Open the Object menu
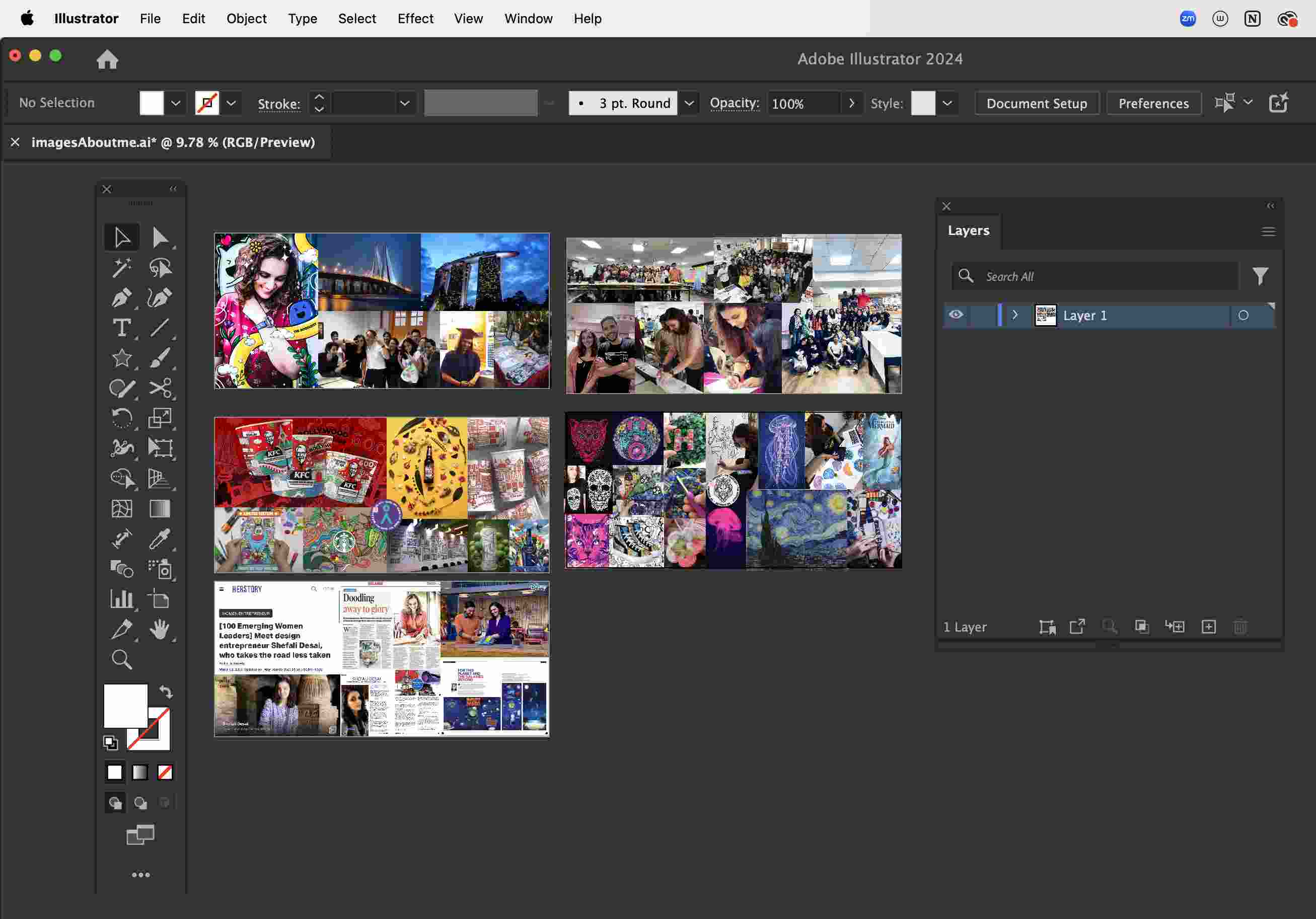The image size is (1316, 919). tap(247, 18)
